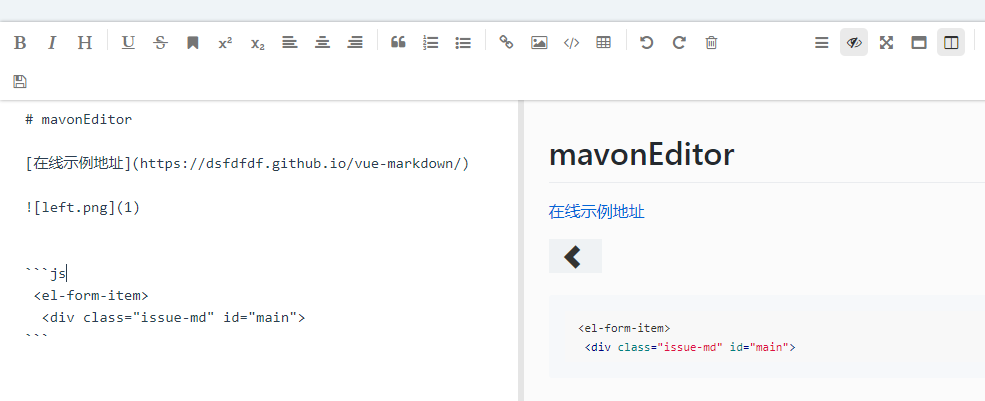
Task: Insert a blockquote
Action: click(398, 43)
